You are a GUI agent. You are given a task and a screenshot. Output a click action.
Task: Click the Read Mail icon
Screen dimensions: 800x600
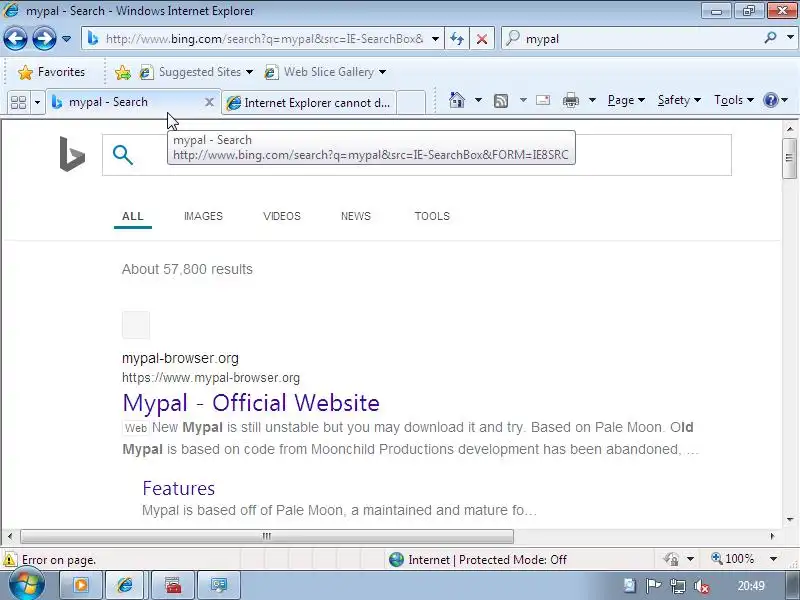pyautogui.click(x=543, y=100)
